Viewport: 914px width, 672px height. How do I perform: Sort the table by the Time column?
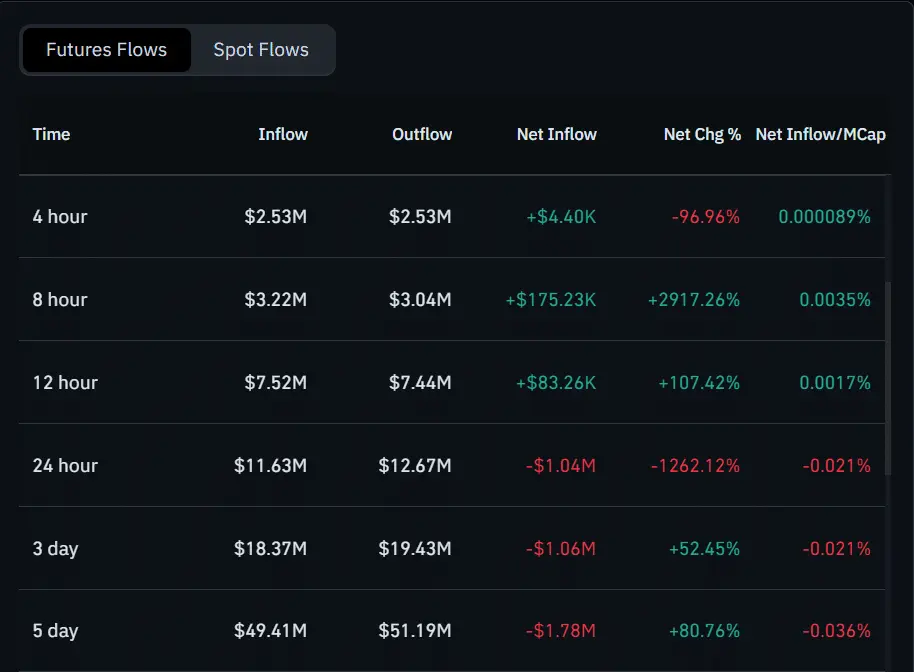(x=51, y=134)
